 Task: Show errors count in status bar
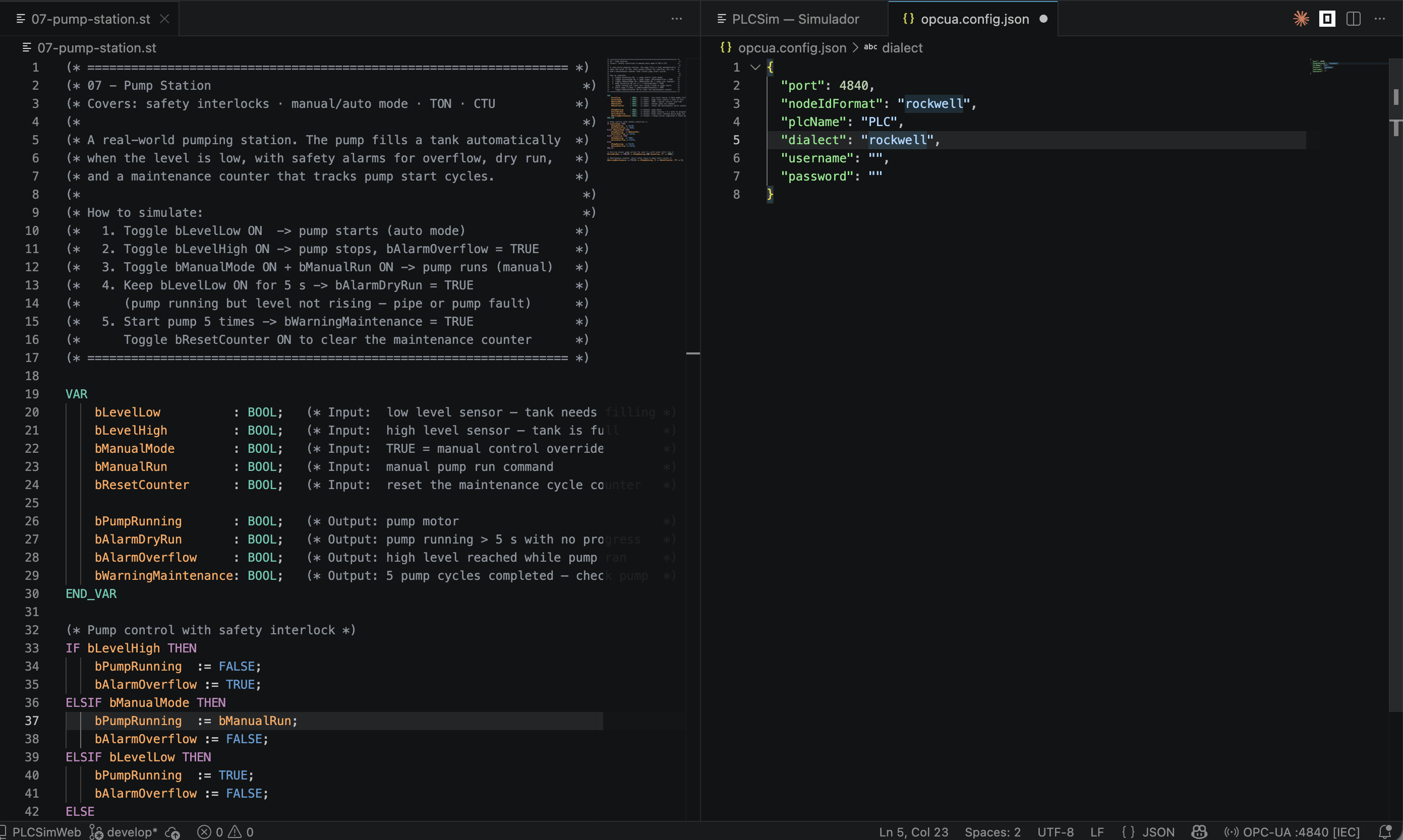click(x=210, y=831)
